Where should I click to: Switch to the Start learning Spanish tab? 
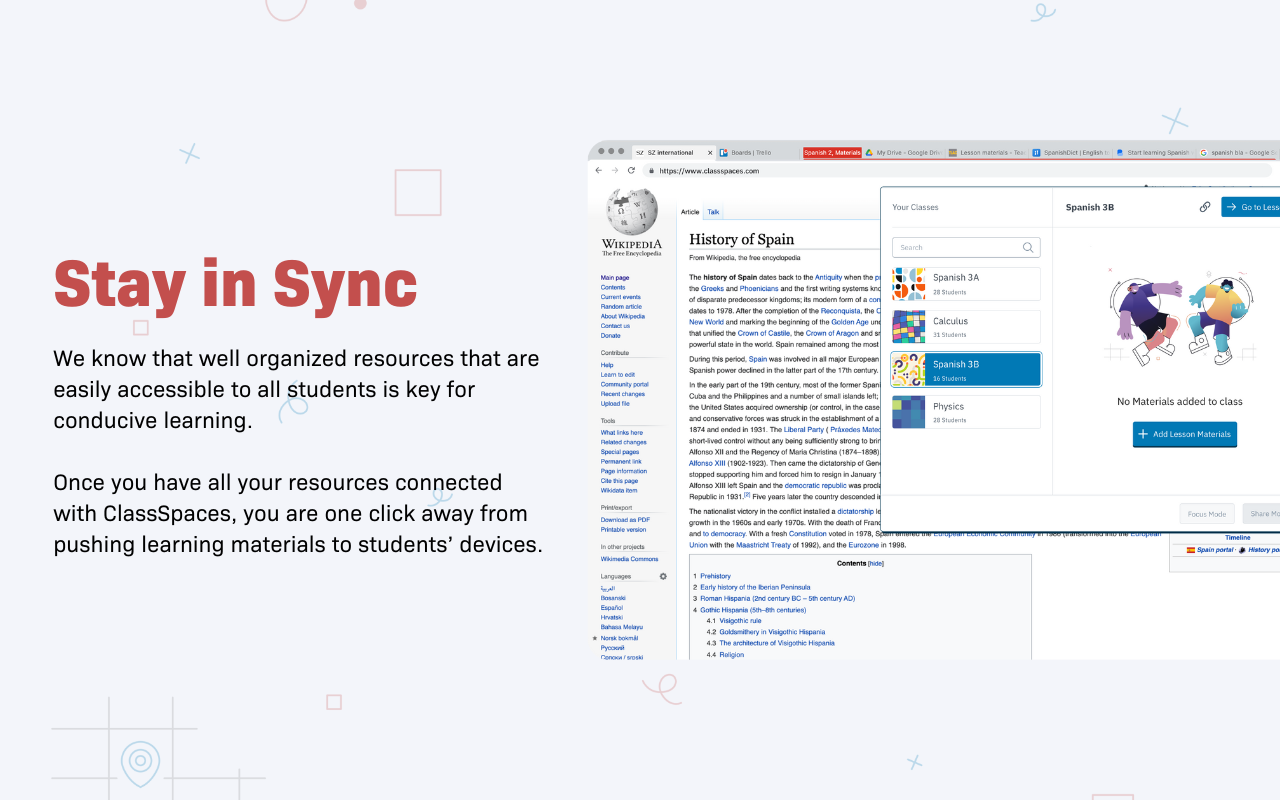click(1156, 153)
